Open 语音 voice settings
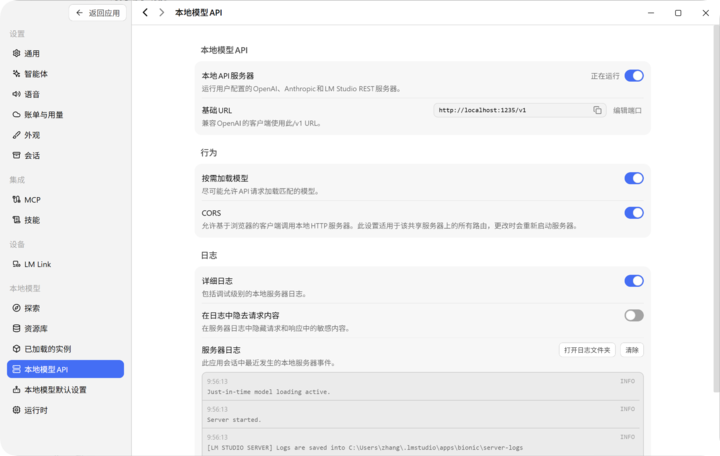The width and height of the screenshot is (720, 456). (65, 94)
